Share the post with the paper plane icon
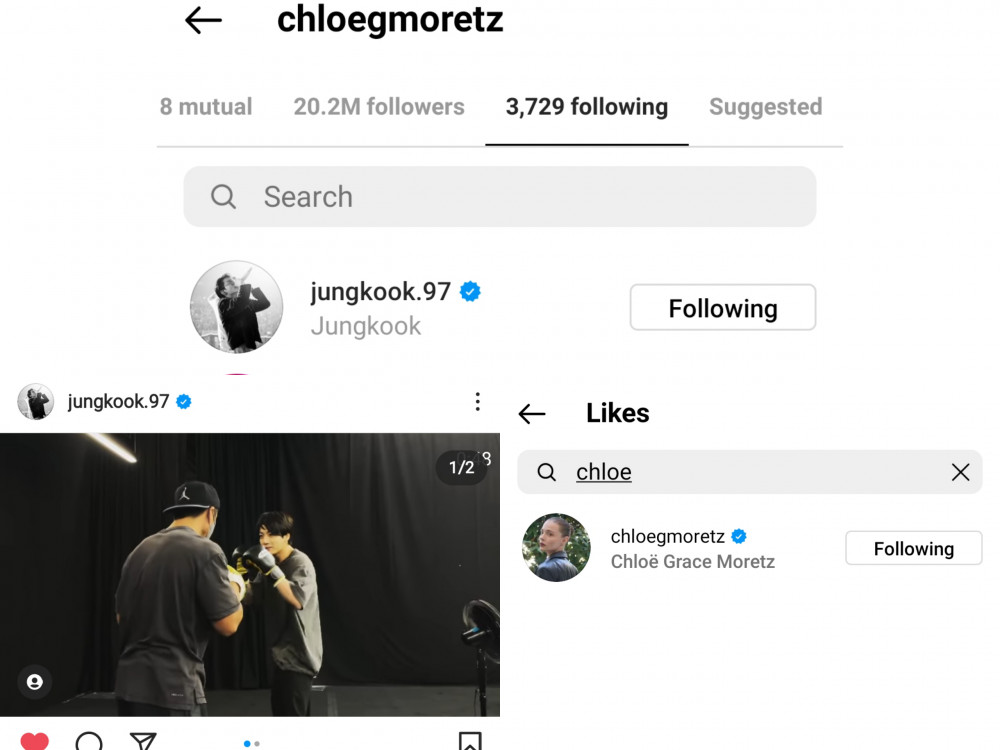The image size is (1000, 750). coord(143,742)
